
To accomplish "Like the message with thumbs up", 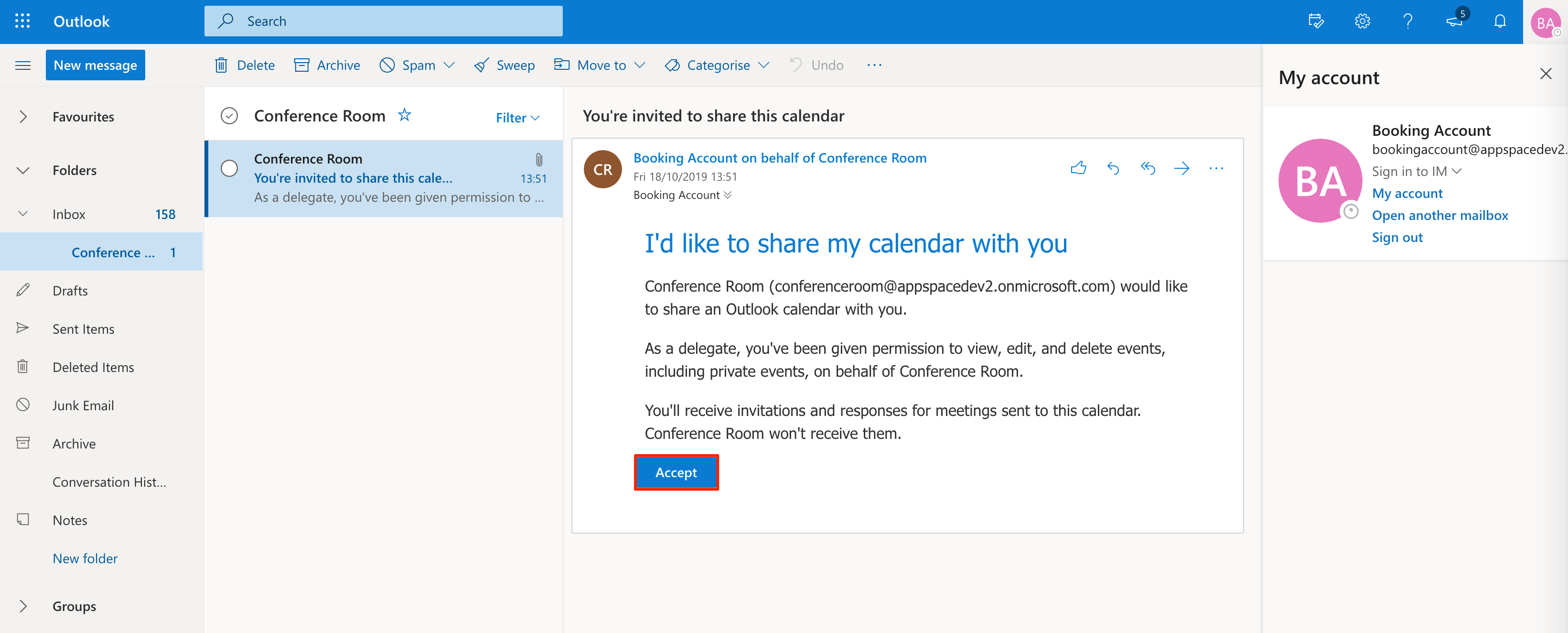I will click(1079, 168).
